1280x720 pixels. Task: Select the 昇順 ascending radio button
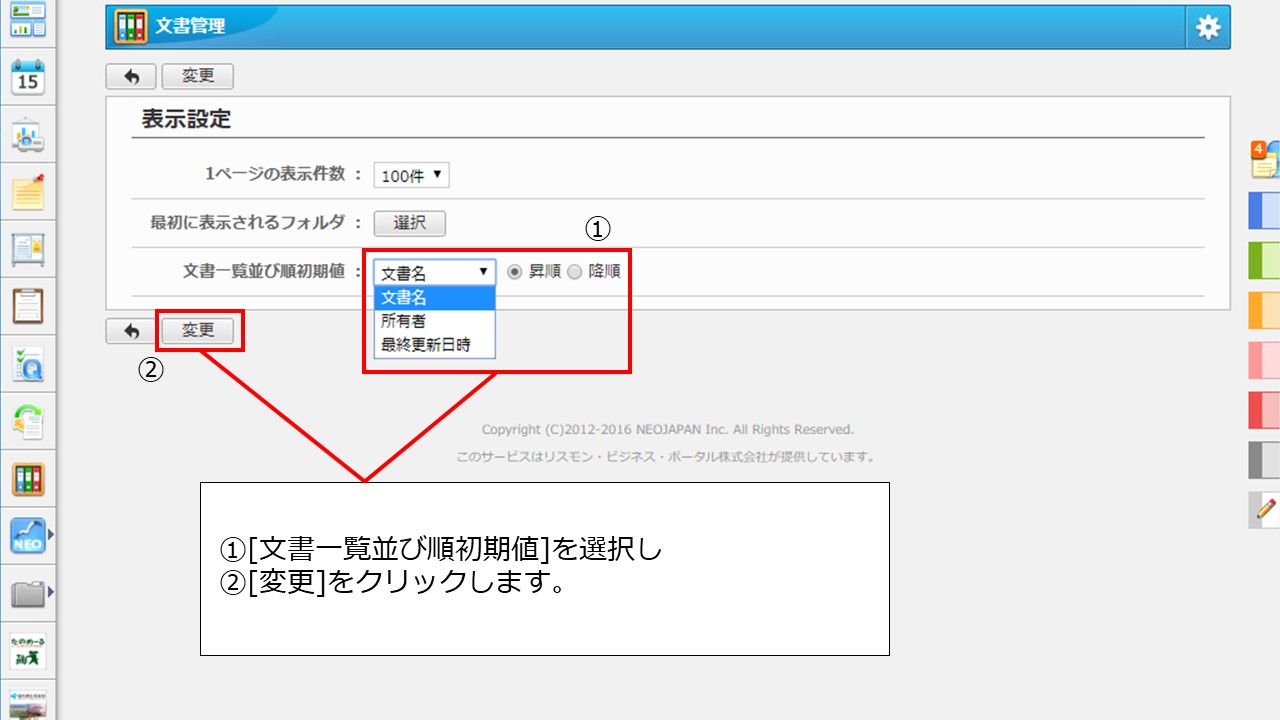(515, 271)
